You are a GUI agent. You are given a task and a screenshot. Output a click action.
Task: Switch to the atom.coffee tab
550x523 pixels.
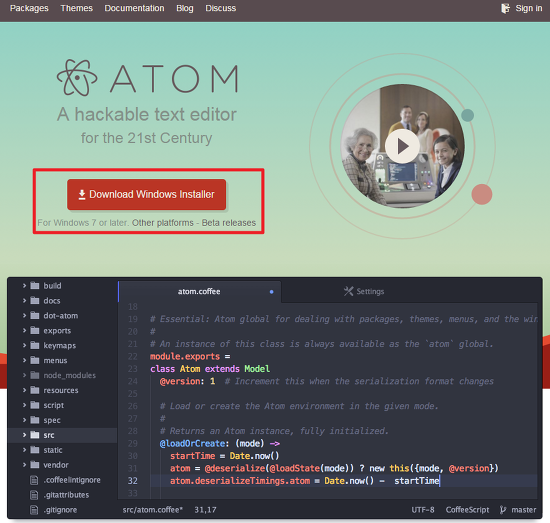click(200, 291)
